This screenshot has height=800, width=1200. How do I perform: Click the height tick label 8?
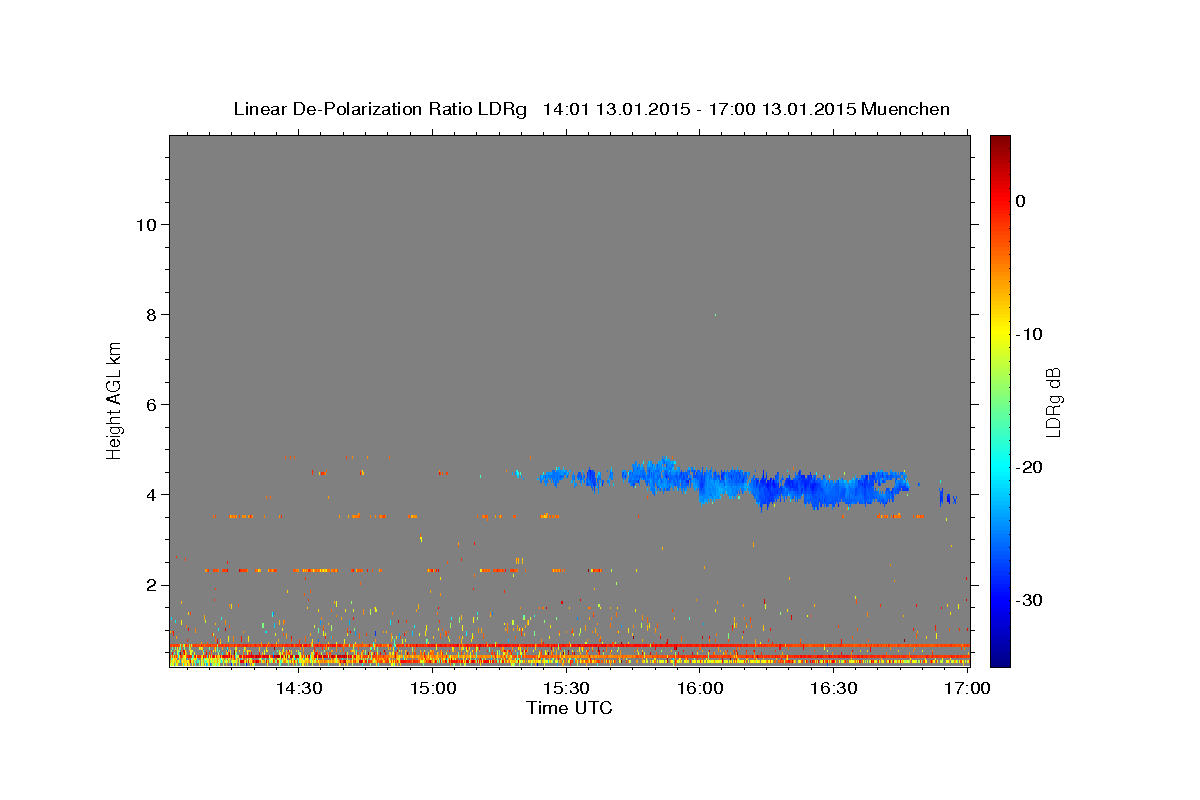tap(149, 314)
